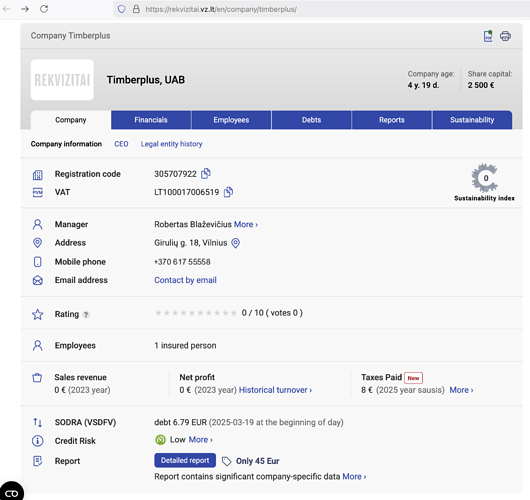This screenshot has height=500, width=530.
Task: Click the debt 6.79 EUR text
Action: [180, 423]
